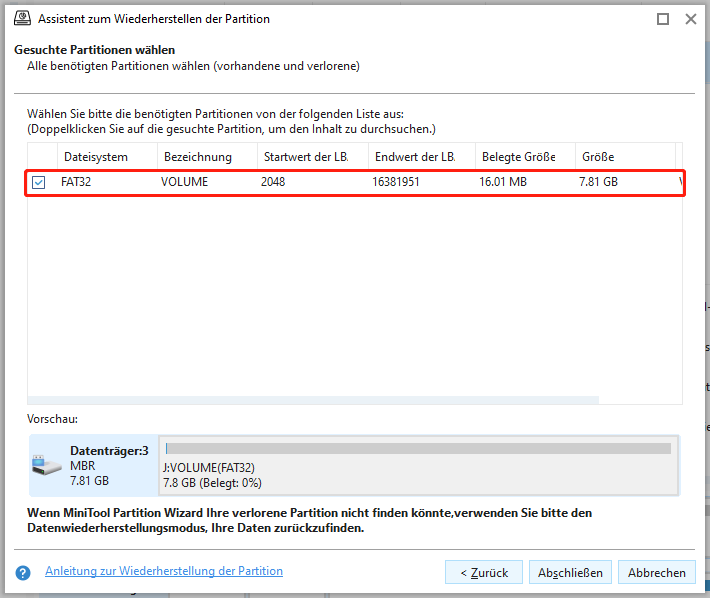
Task: Sort by the Endwert der LB column header
Action: pyautogui.click(x=422, y=157)
